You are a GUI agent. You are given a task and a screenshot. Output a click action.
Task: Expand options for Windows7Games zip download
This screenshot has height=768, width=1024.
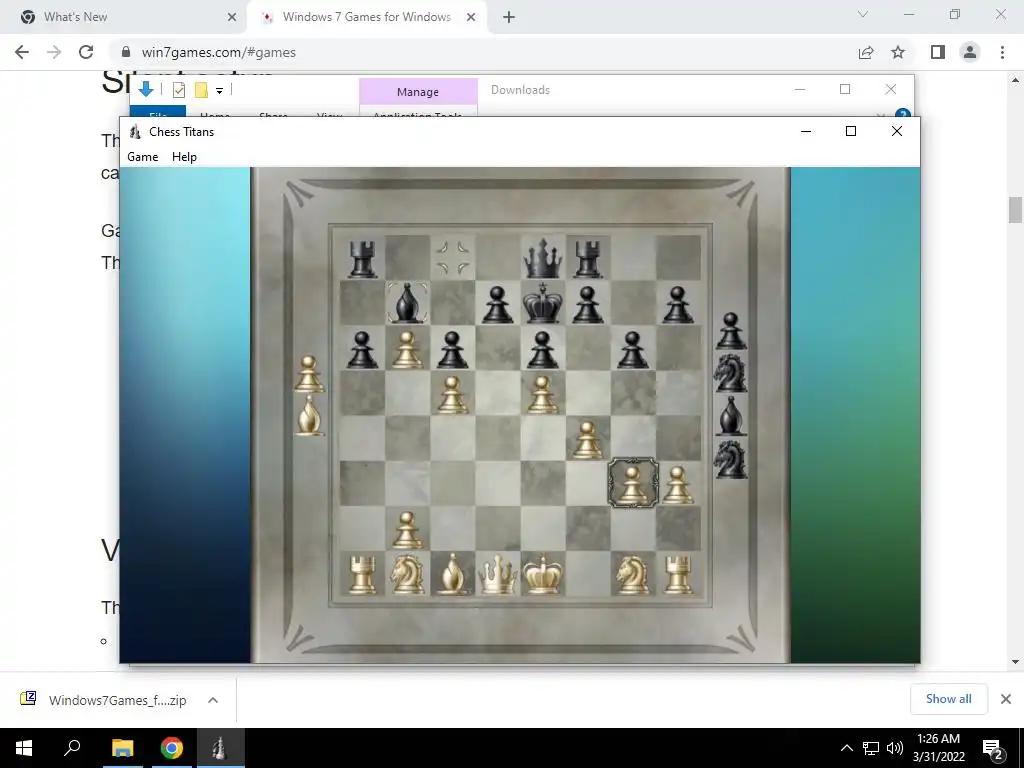point(213,700)
